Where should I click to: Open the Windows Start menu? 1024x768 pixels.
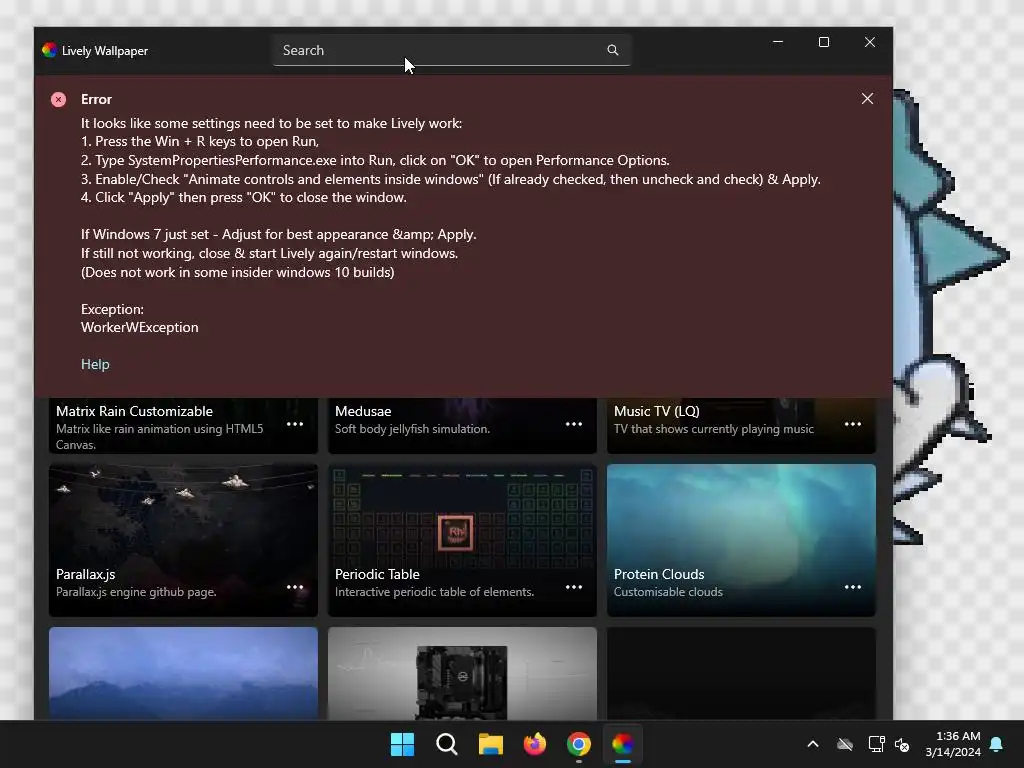pyautogui.click(x=402, y=744)
